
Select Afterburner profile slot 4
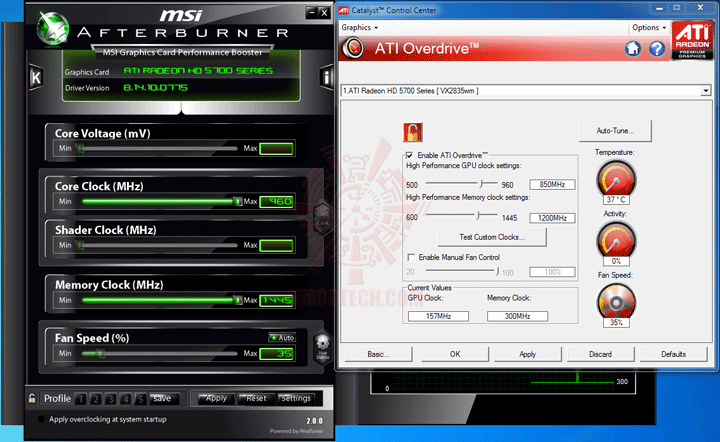125,398
